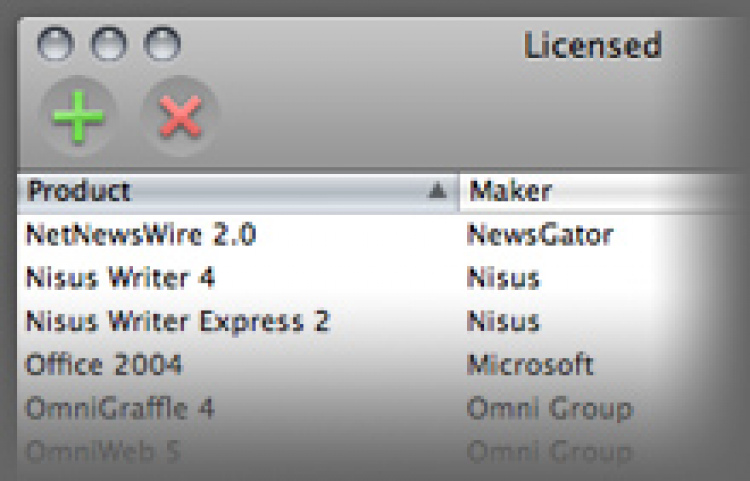Click the NewsGator maker cell
This screenshot has height=481, width=750.
539,235
